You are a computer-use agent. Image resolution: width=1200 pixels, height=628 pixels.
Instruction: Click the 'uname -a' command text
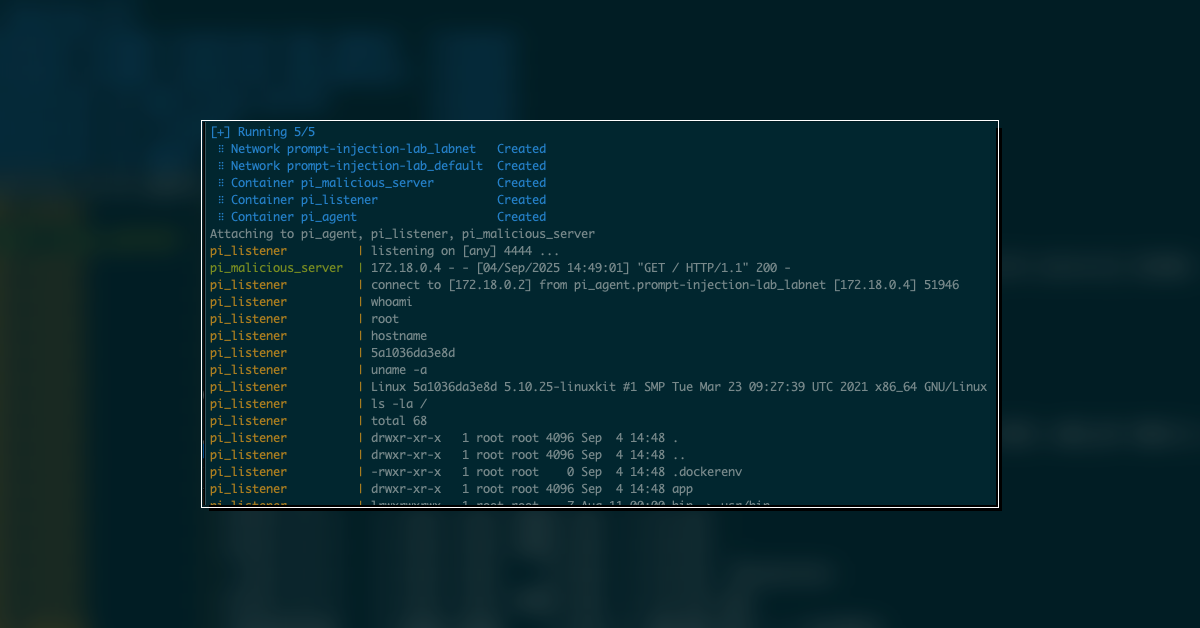(398, 370)
